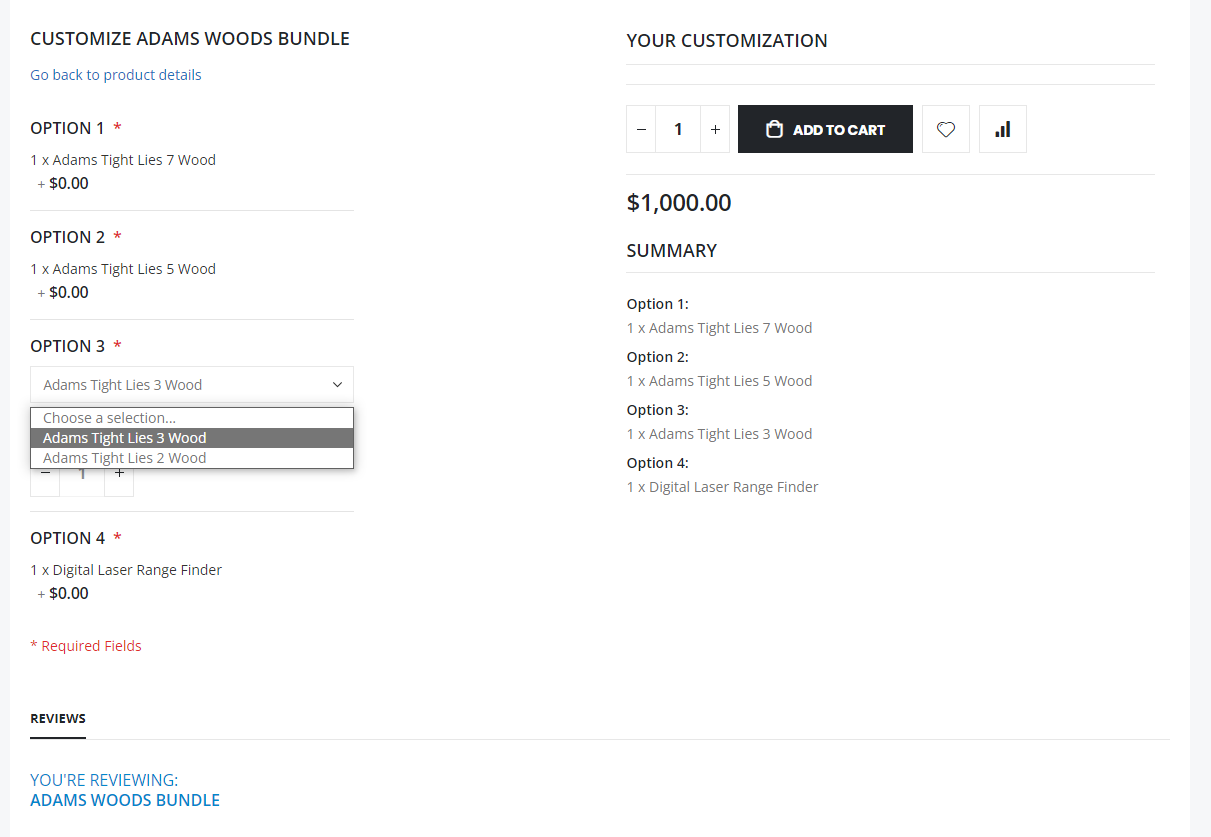Viewport: 1211px width, 837px height.
Task: Click the Required Fields note
Action: tap(86, 646)
